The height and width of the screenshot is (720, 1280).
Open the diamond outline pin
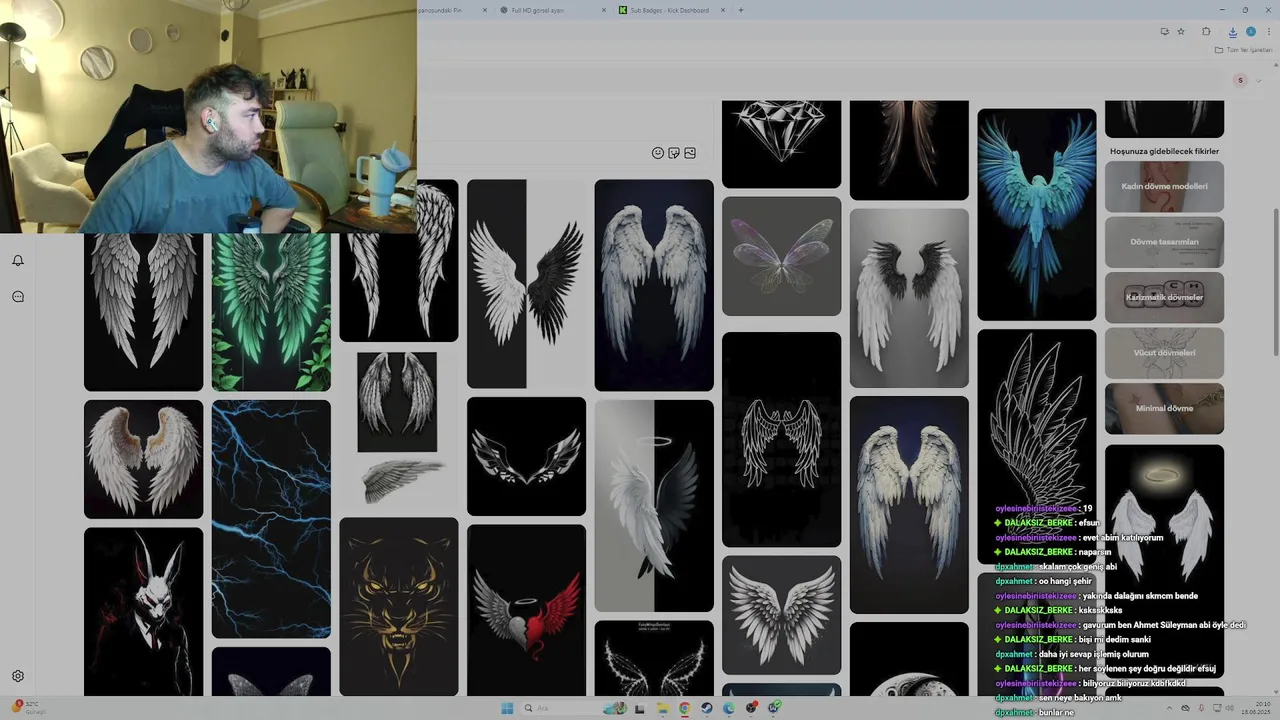click(x=781, y=143)
